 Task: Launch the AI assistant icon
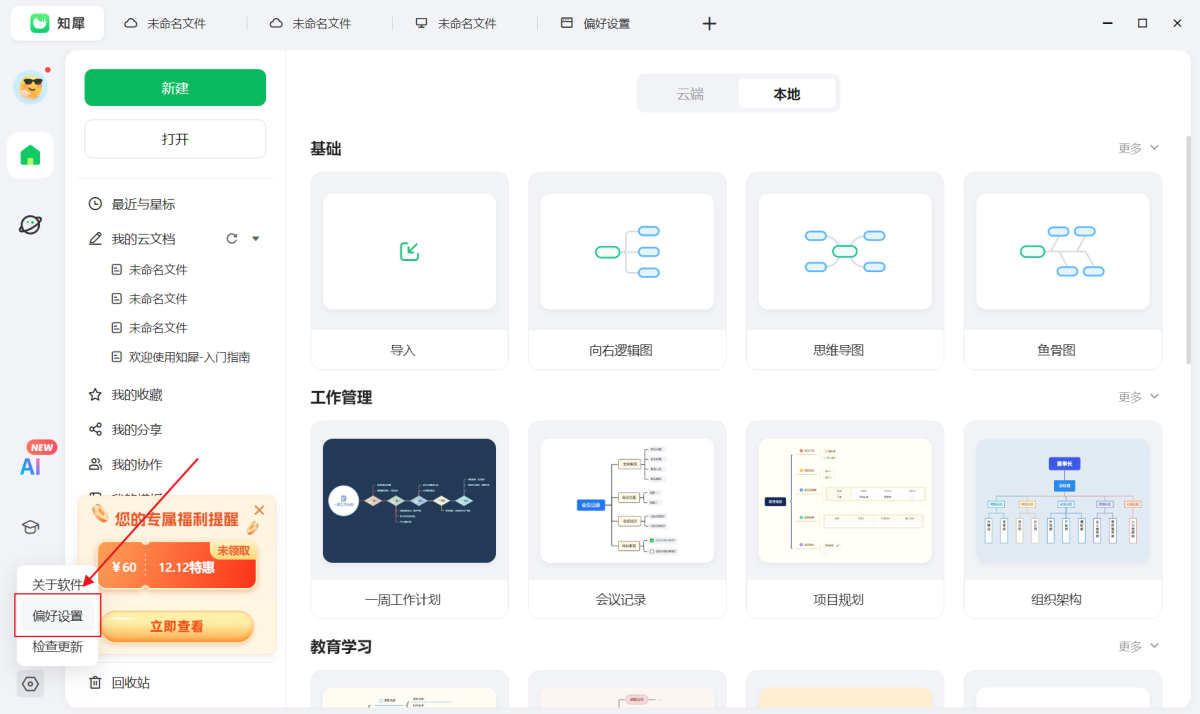31,465
